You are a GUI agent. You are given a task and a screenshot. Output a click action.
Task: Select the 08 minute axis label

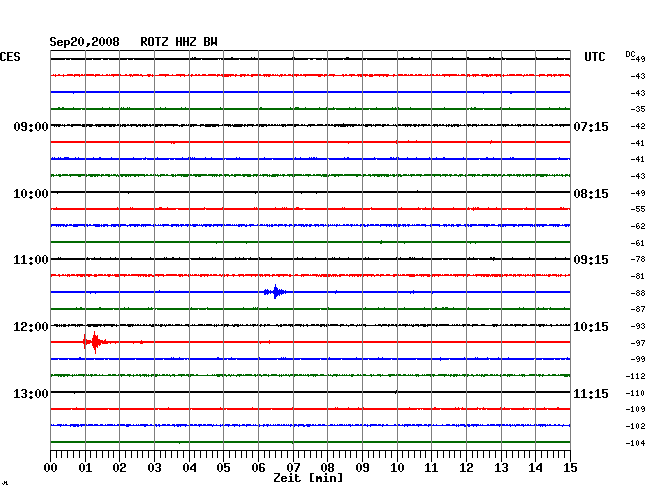(x=327, y=467)
